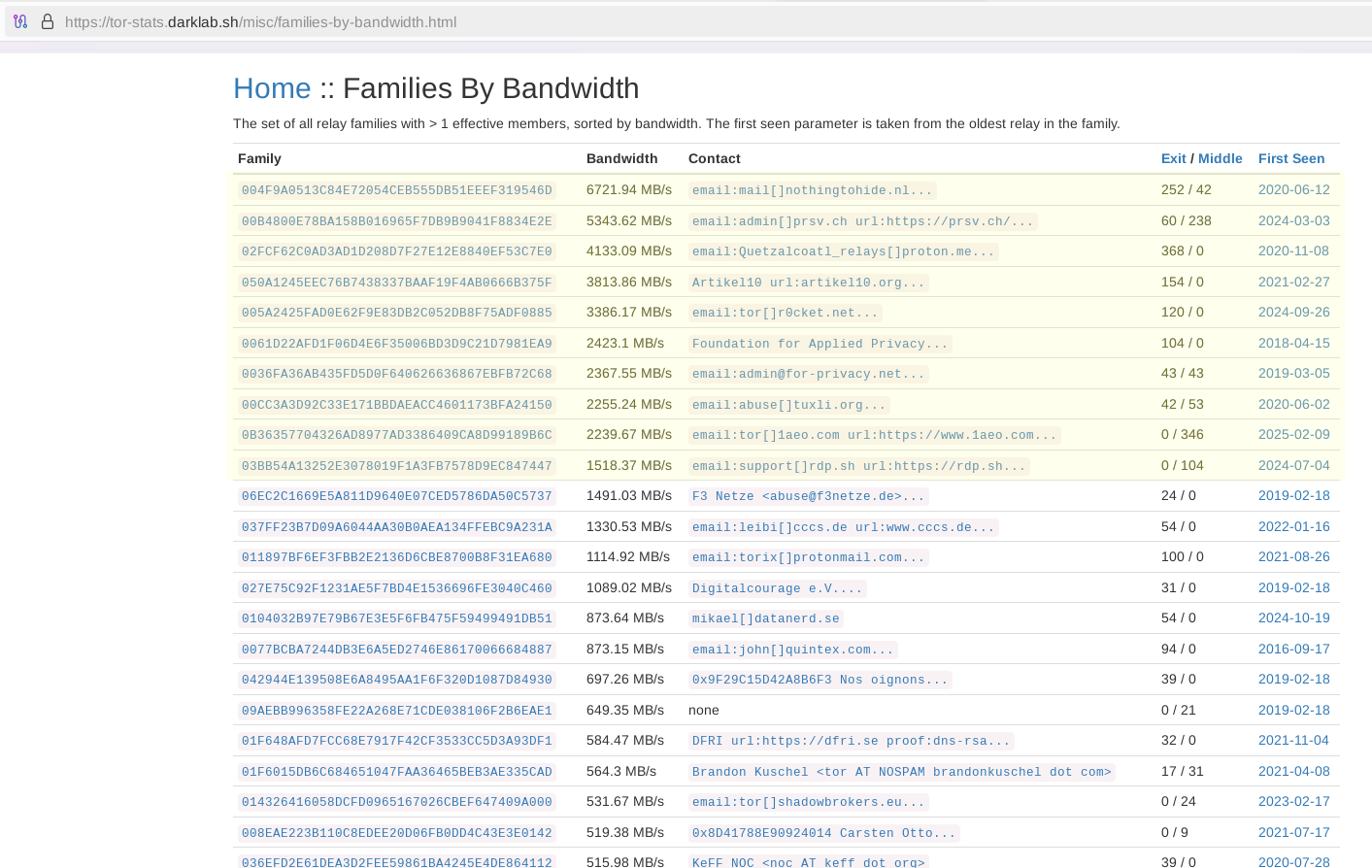Viewport: 1372px width, 868px height.
Task: Click the padlock site security icon
Action: click(x=47, y=21)
